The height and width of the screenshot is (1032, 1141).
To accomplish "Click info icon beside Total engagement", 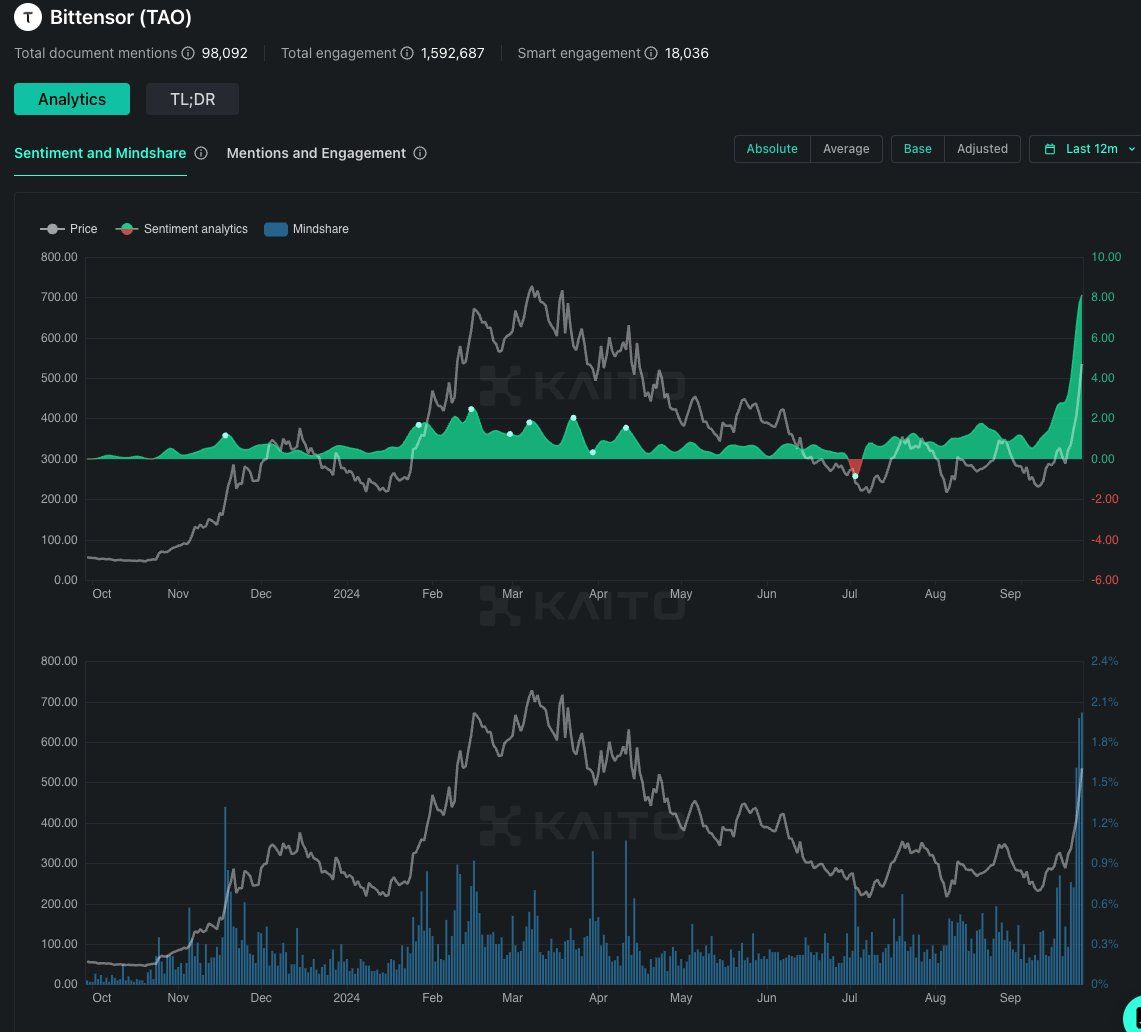I will point(407,53).
